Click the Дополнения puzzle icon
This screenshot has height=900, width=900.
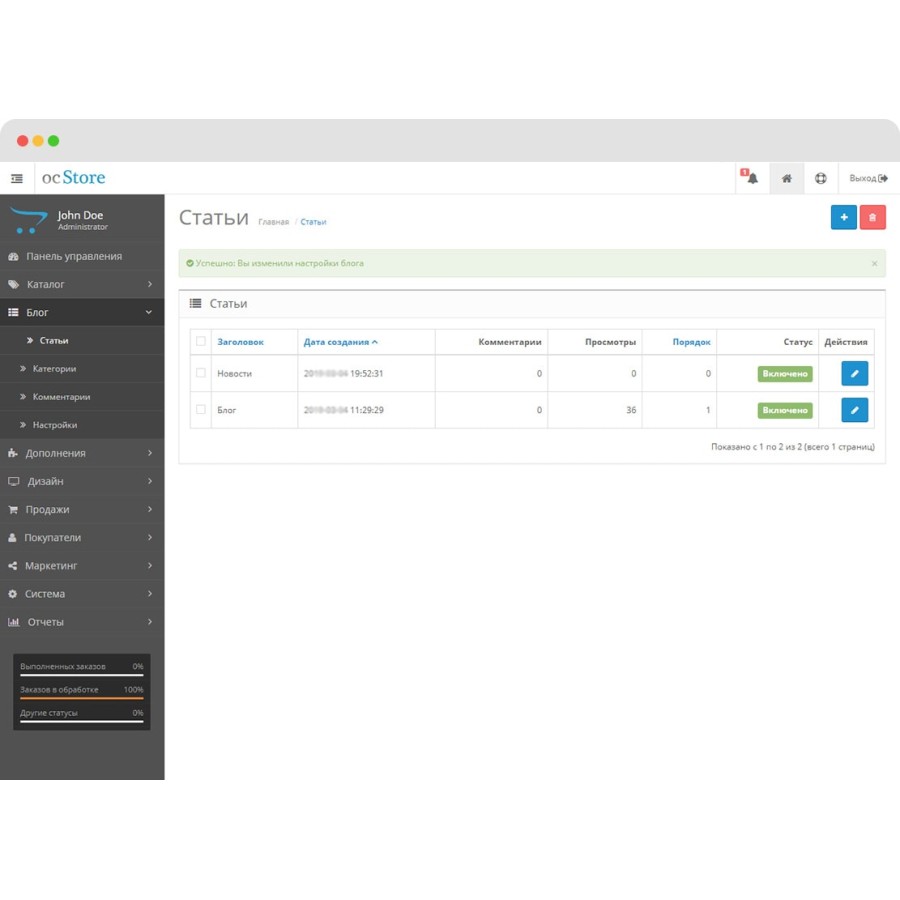[13, 453]
